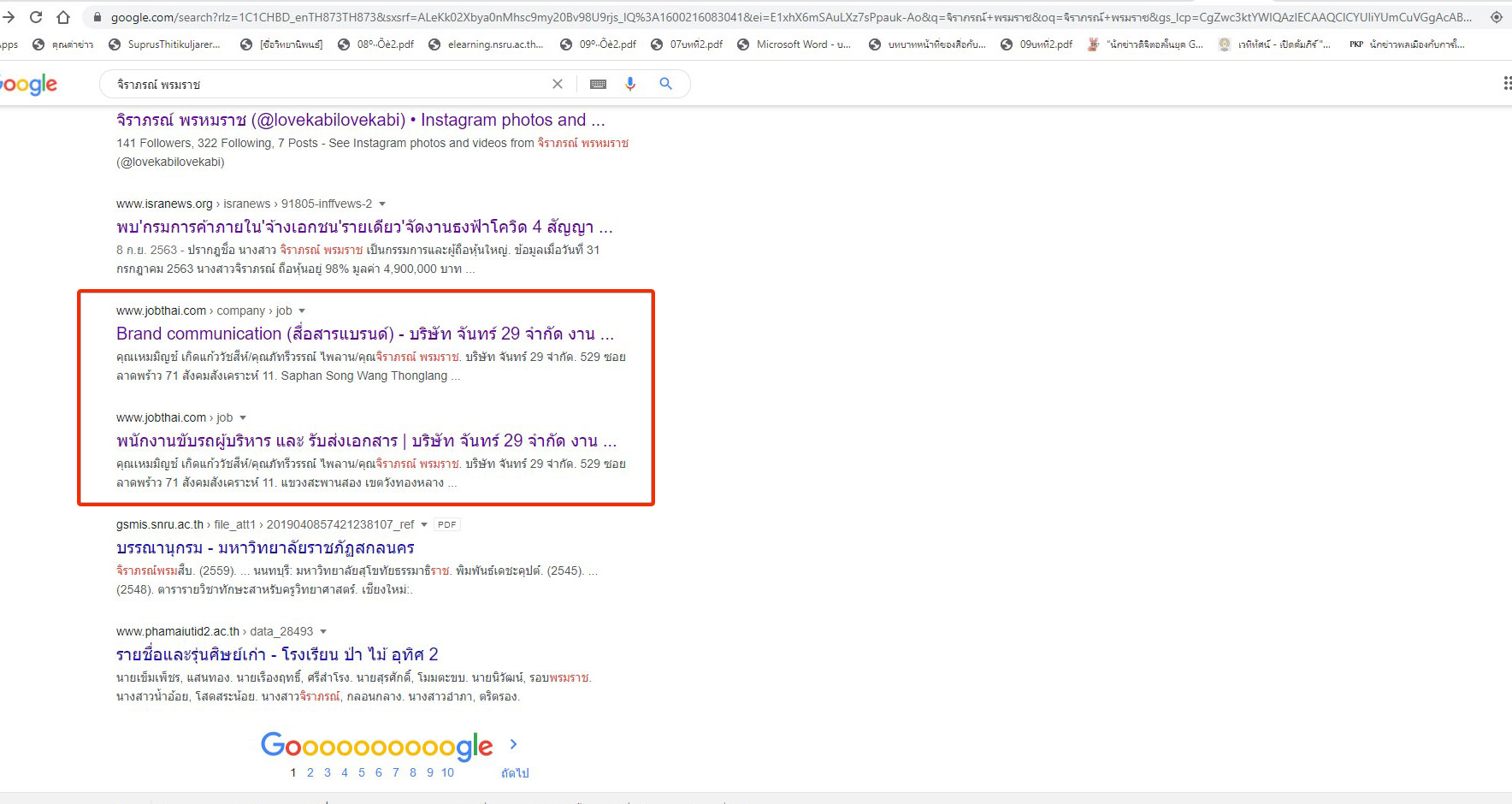Expand options arrow for isranews.org result
The image size is (1512, 804).
tap(382, 204)
